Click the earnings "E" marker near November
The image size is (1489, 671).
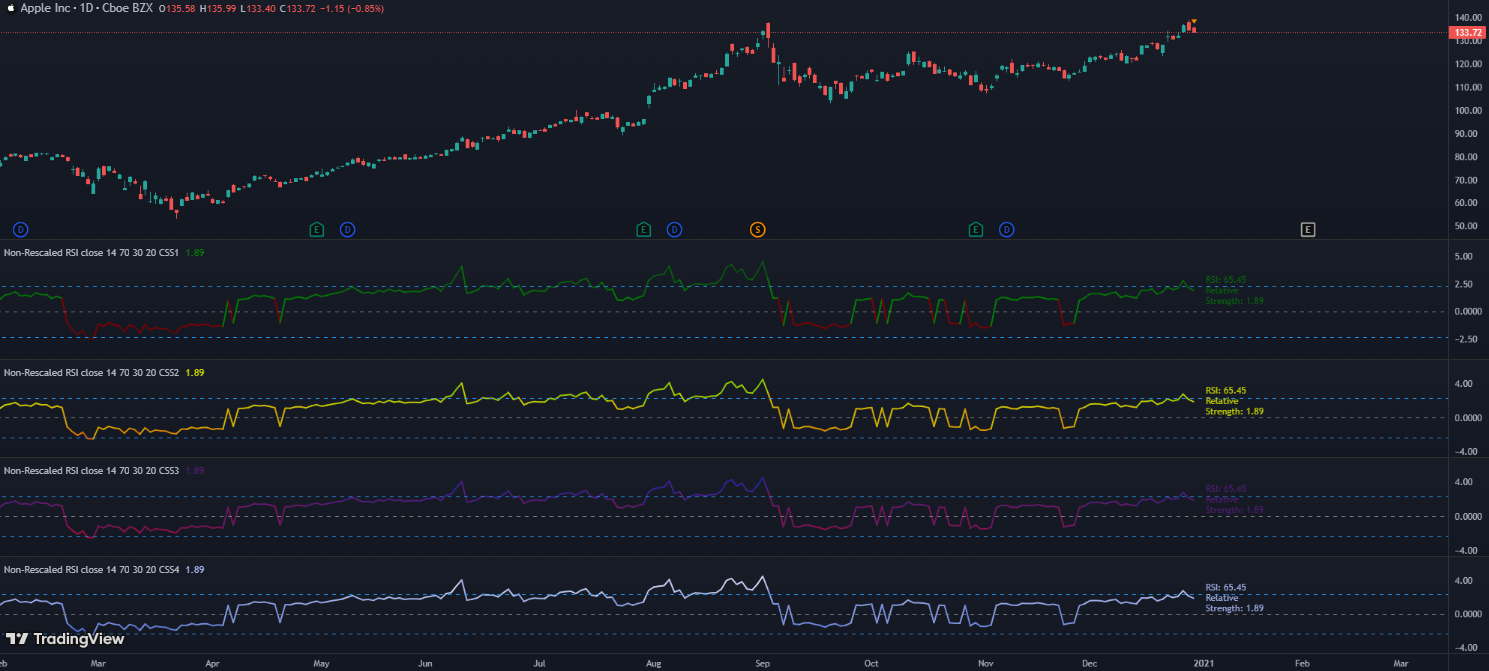(x=974, y=229)
